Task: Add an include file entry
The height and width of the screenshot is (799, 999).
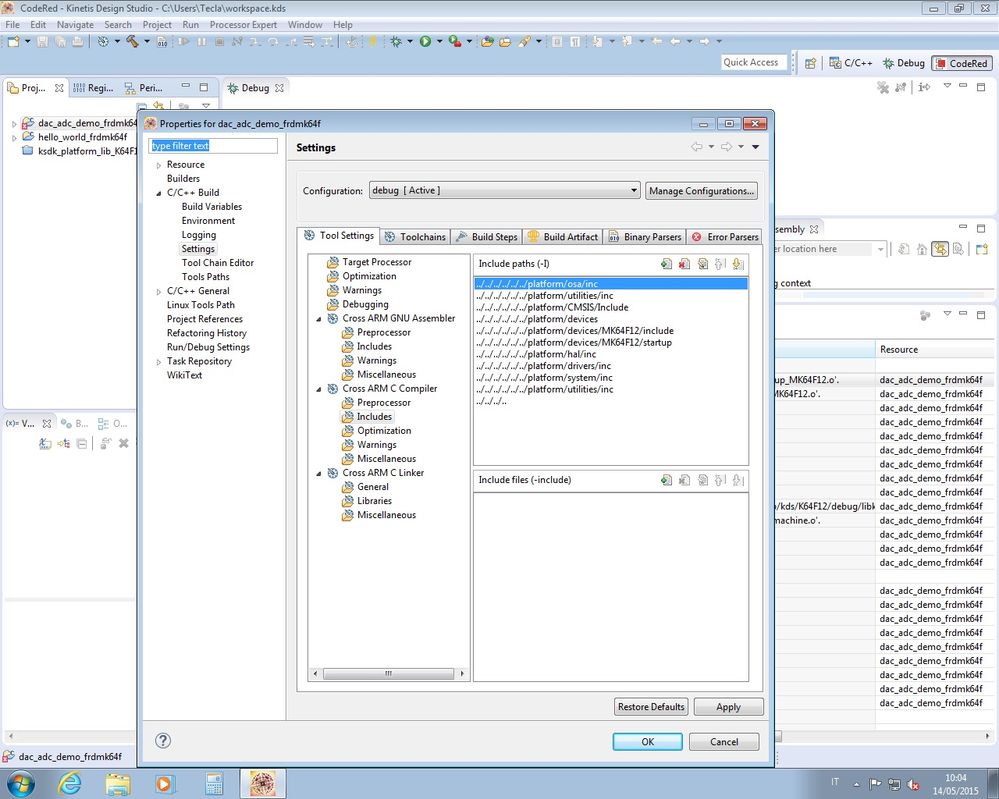Action: click(666, 480)
